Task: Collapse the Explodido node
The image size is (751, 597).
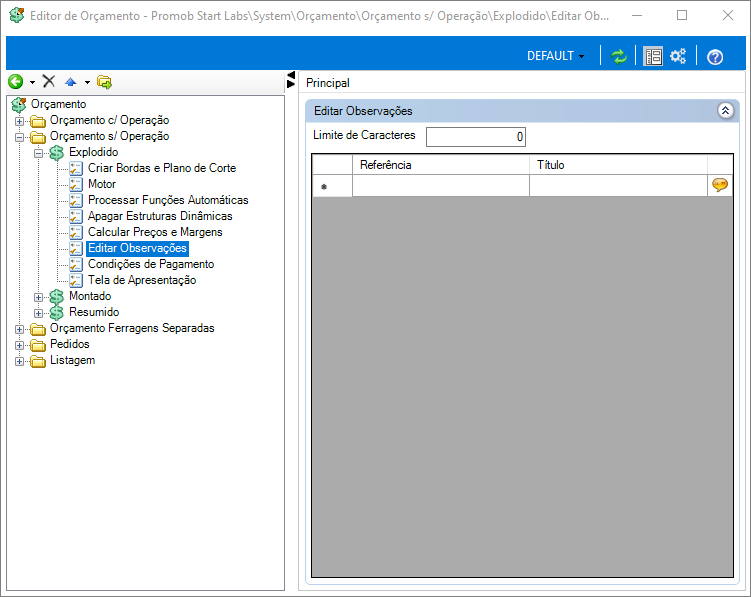Action: pos(38,154)
